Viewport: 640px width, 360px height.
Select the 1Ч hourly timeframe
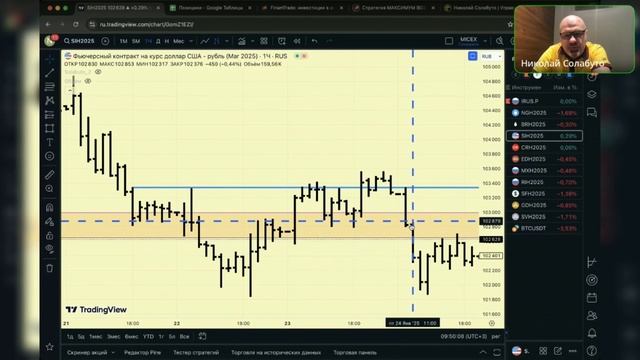tap(149, 41)
